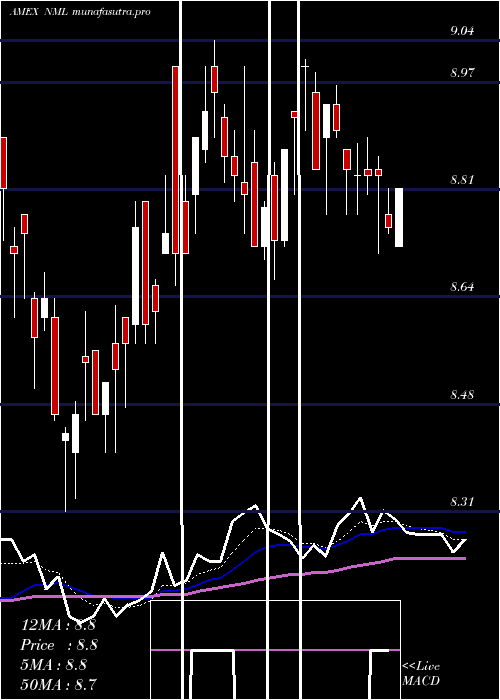Viewport: 500px width, 700px height.
Task: Select the 8.48 price level label
Action: click(x=462, y=395)
